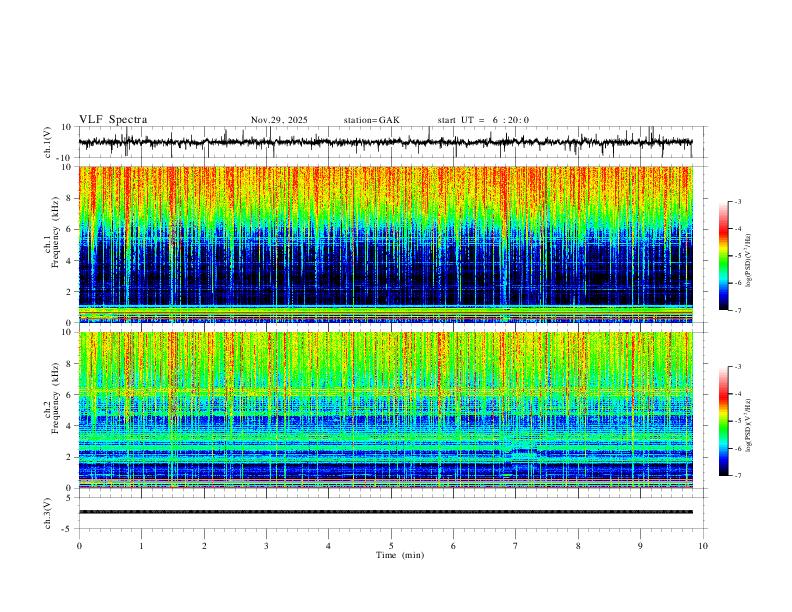Click the "6" kHz tick on ch.2 frequency axis
This screenshot has height=612, width=792.
coord(69,395)
